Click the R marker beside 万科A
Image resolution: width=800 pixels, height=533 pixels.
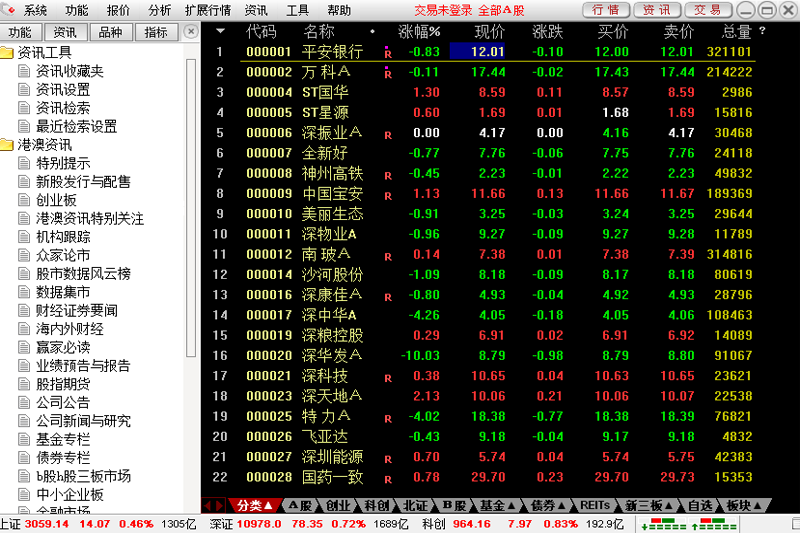click(x=388, y=72)
